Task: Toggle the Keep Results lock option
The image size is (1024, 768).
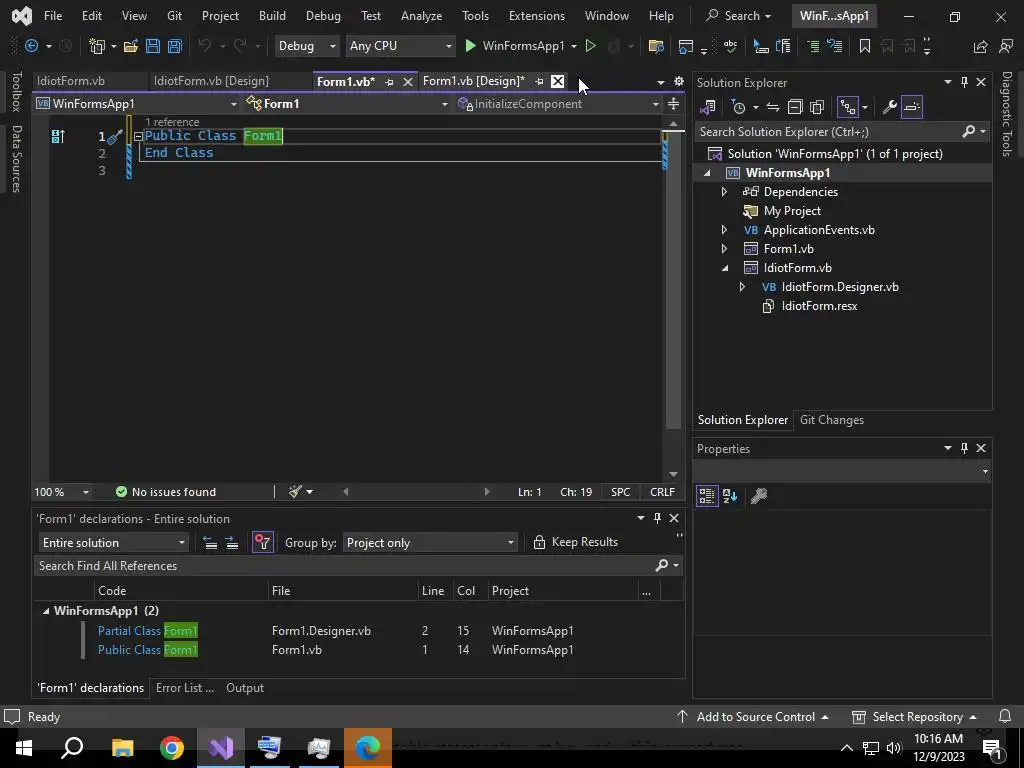Action: tap(575, 542)
